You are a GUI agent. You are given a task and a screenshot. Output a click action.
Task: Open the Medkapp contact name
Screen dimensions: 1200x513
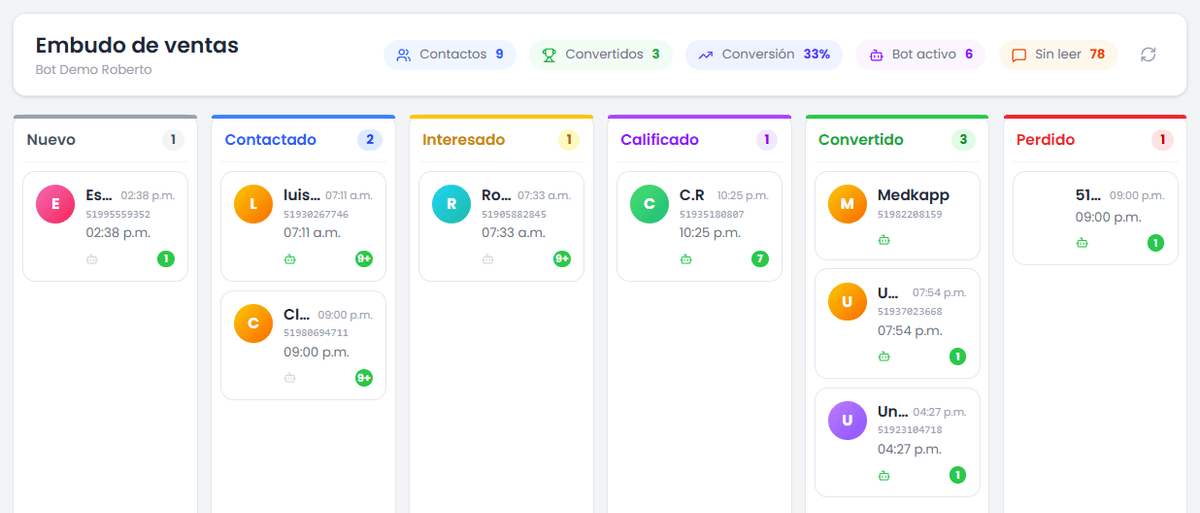tap(914, 195)
